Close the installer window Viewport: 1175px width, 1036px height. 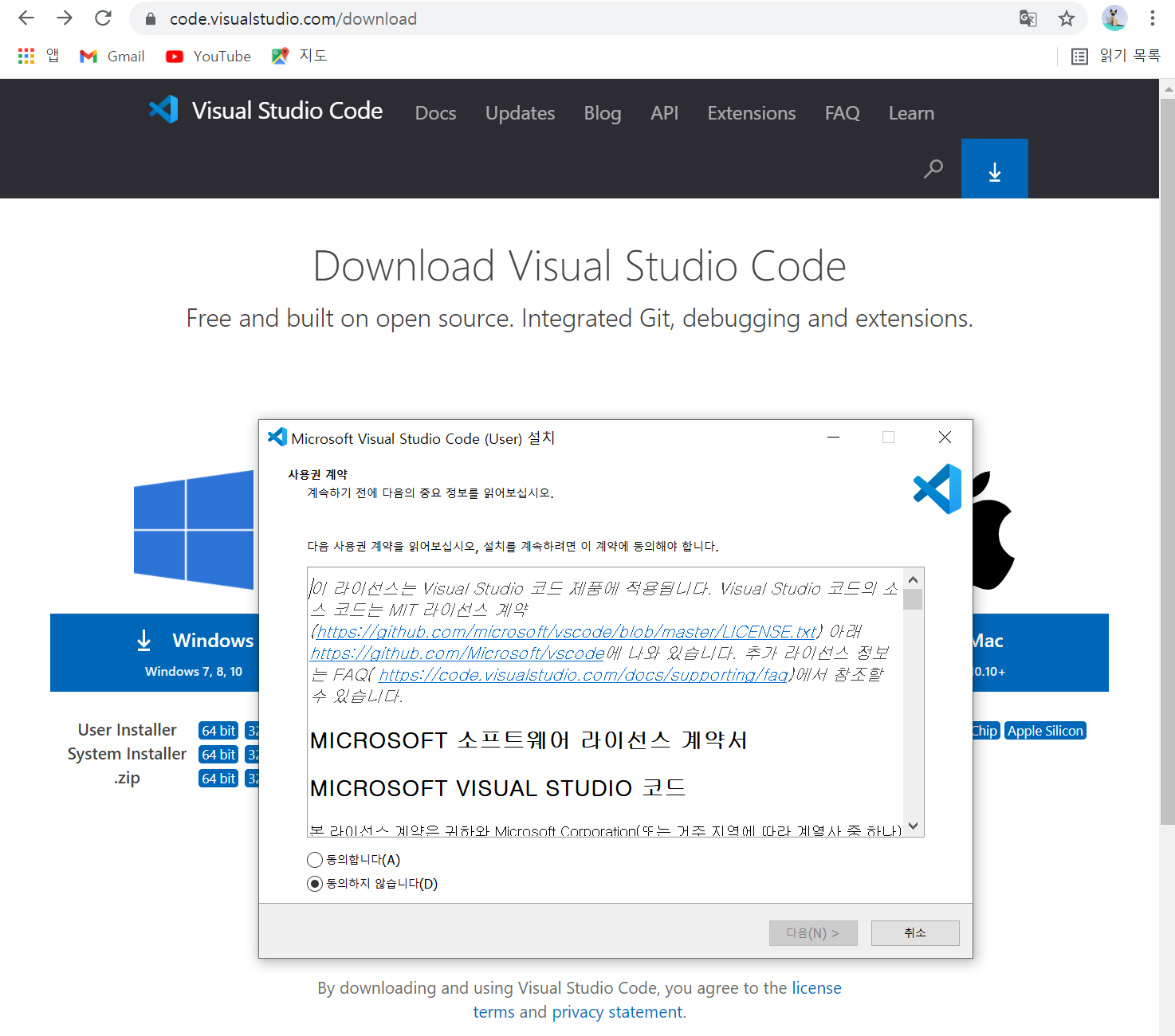945,437
